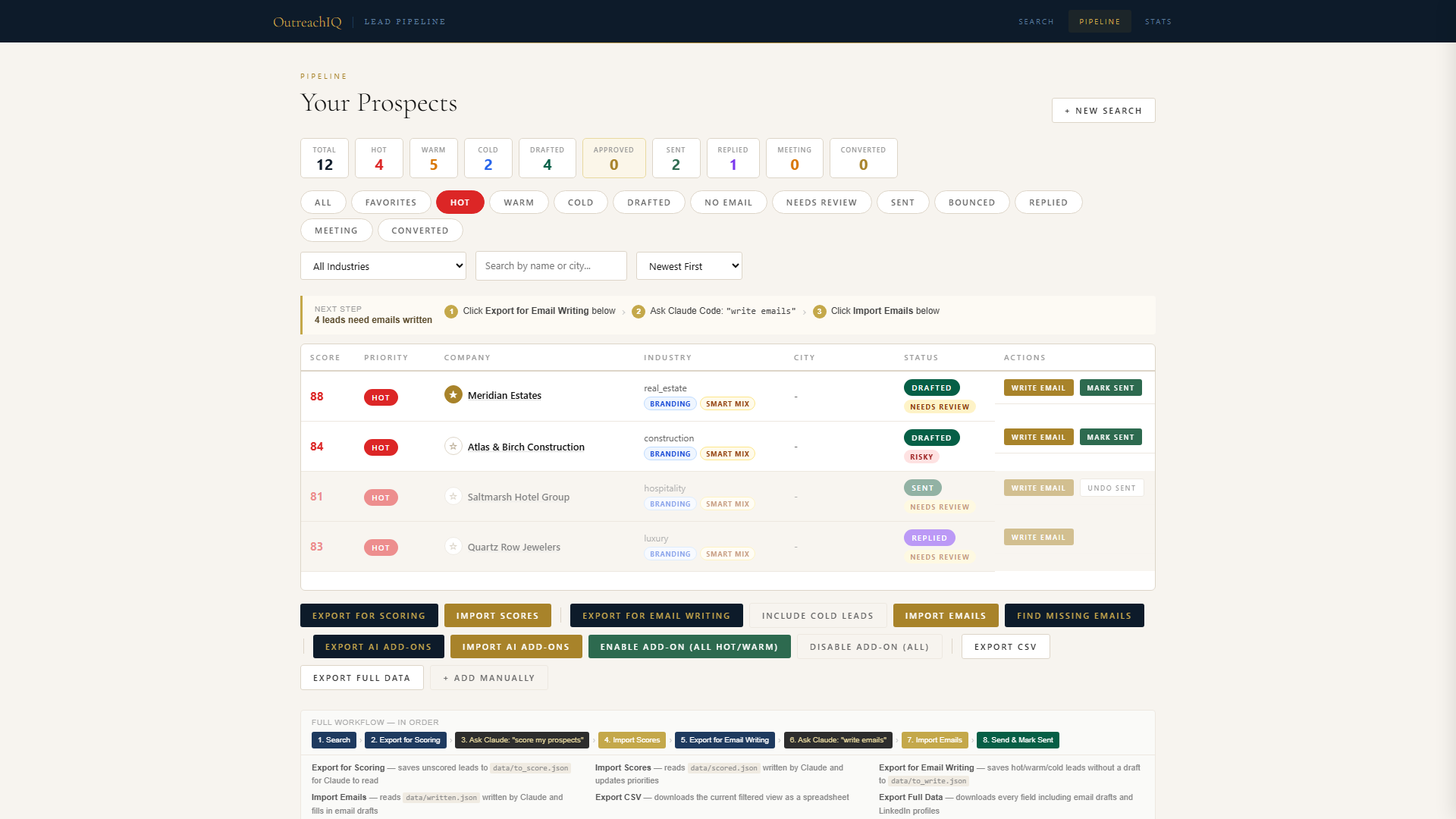The width and height of the screenshot is (1456, 819).
Task: Click Smart Mix tag on Saltmarsh row
Action: pyautogui.click(x=727, y=504)
